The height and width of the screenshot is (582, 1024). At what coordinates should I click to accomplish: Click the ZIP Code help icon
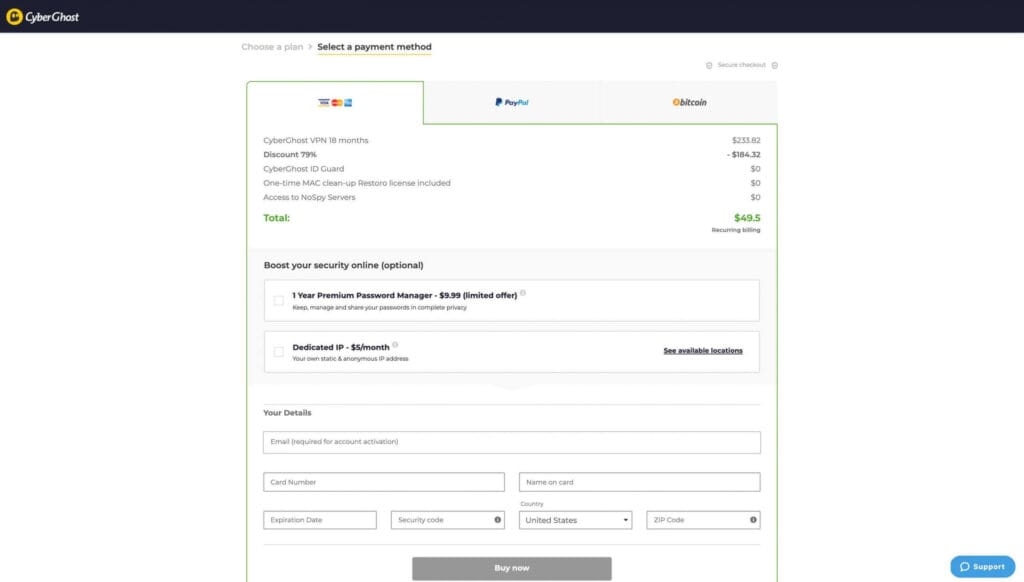[x=753, y=520]
